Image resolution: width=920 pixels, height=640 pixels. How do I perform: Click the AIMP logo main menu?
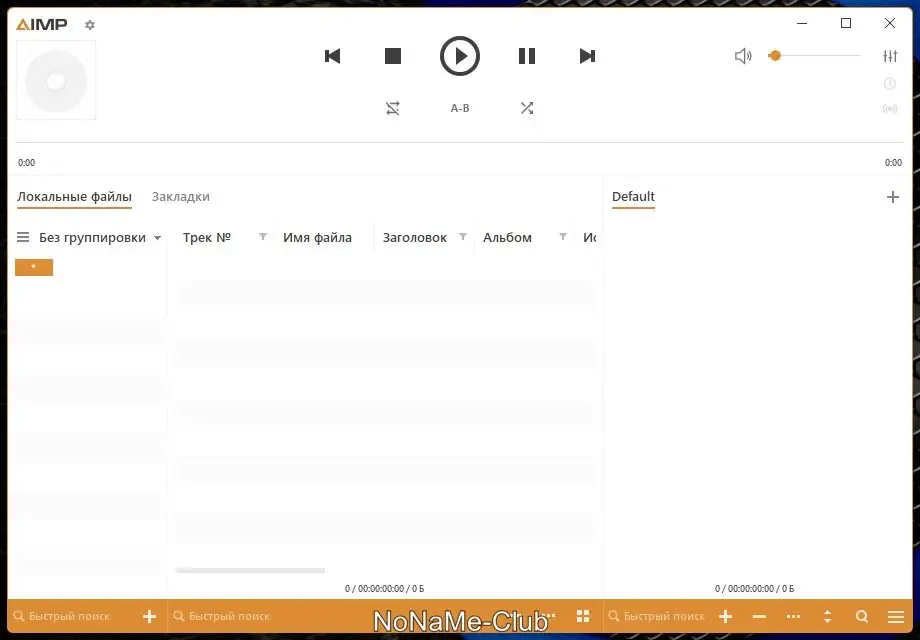[x=42, y=24]
